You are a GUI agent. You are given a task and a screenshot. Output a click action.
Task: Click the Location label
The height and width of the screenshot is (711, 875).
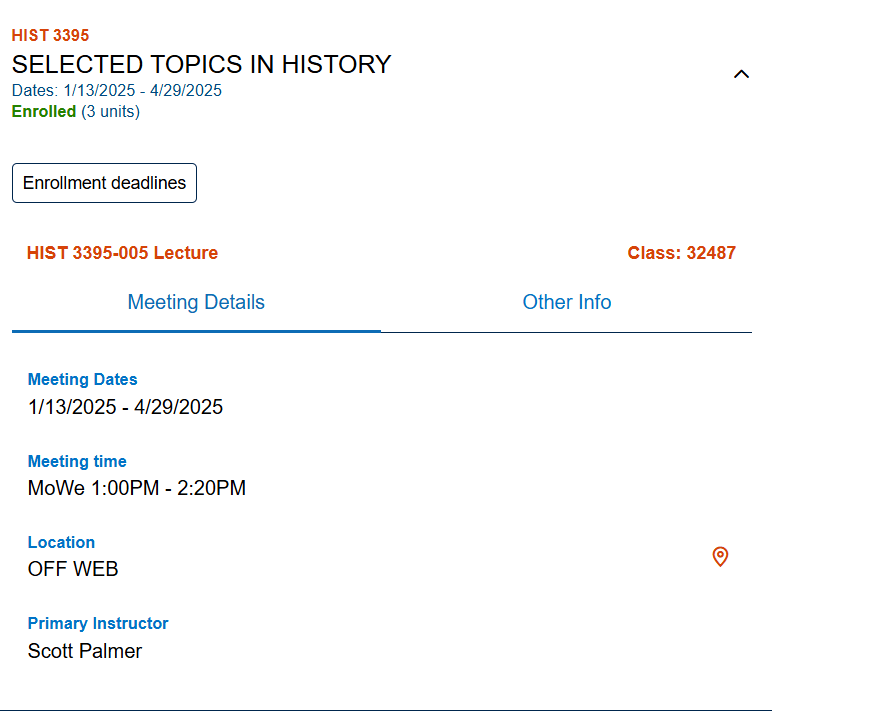tap(61, 543)
